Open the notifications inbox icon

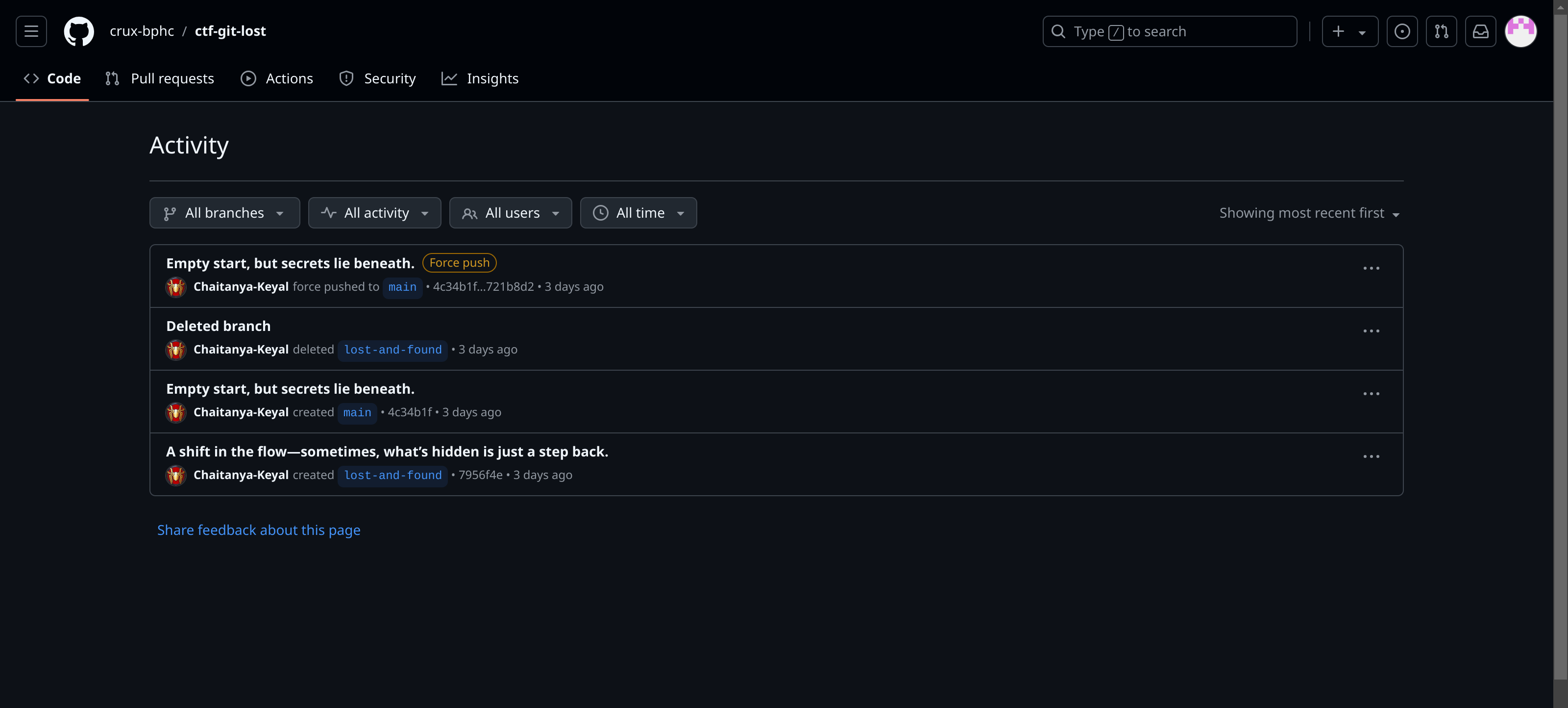(1480, 31)
